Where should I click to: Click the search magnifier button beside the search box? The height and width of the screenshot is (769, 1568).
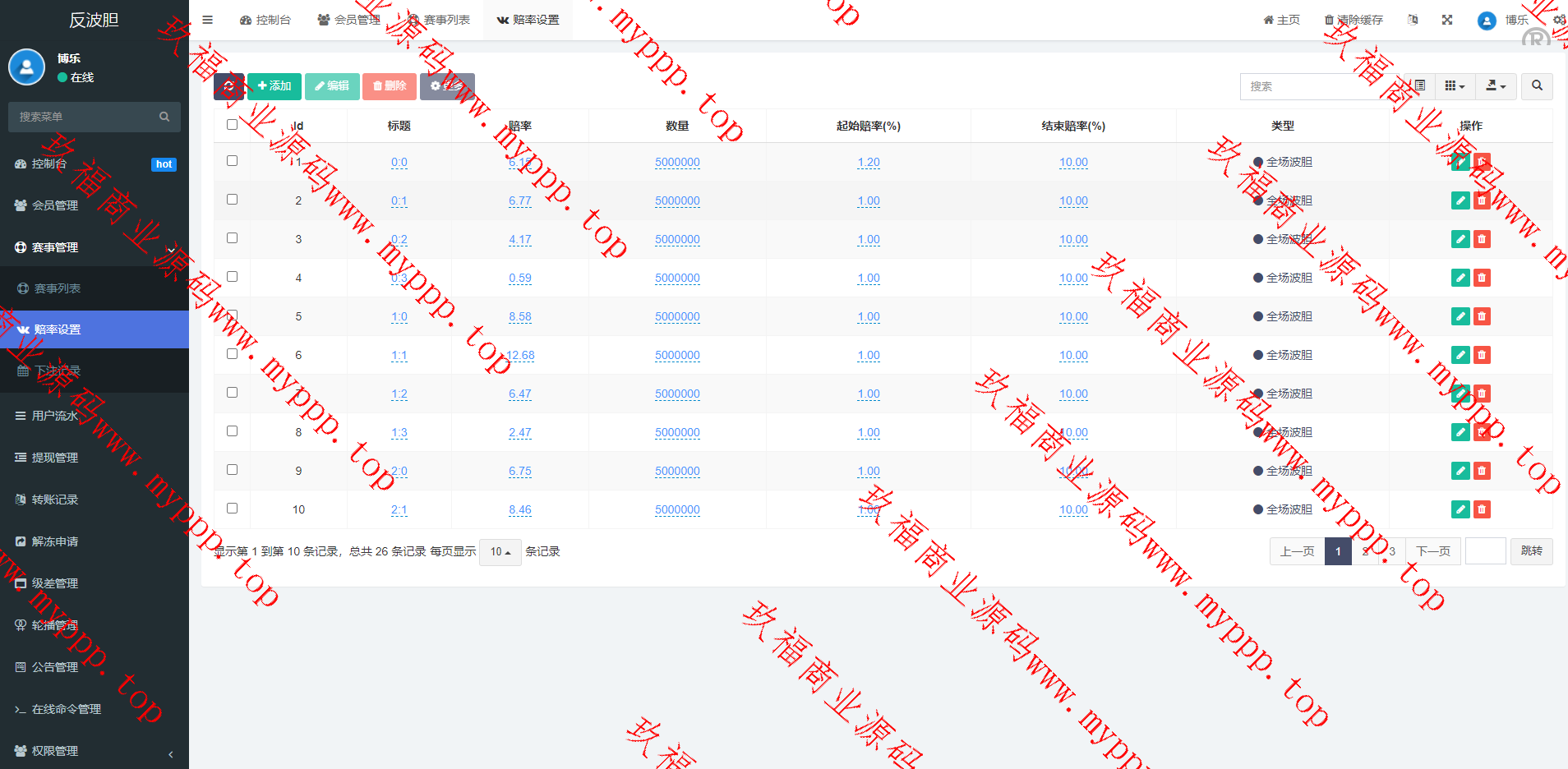[1537, 86]
